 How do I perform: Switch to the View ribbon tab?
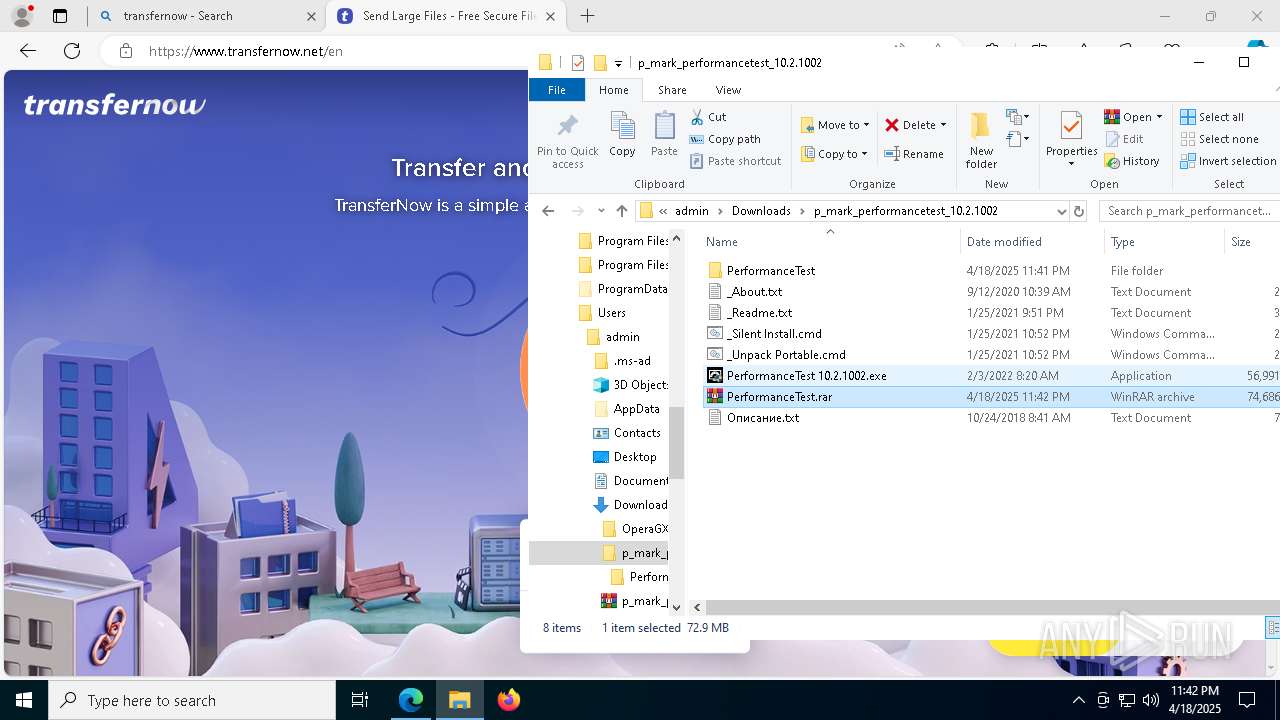tap(728, 90)
